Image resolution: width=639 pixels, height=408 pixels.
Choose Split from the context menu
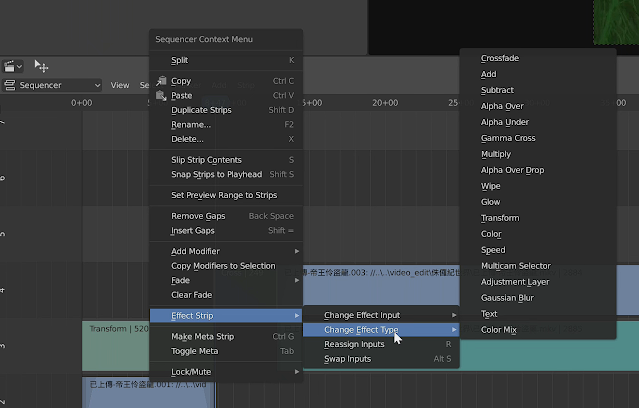tap(179, 60)
